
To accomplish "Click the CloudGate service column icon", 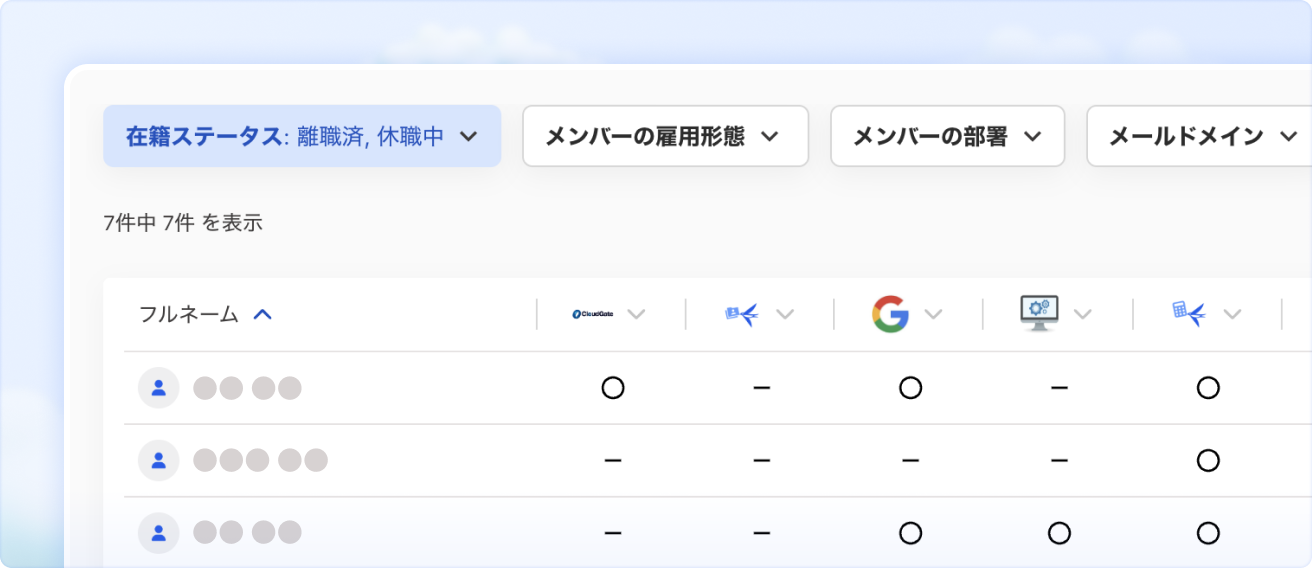I will pyautogui.click(x=592, y=314).
